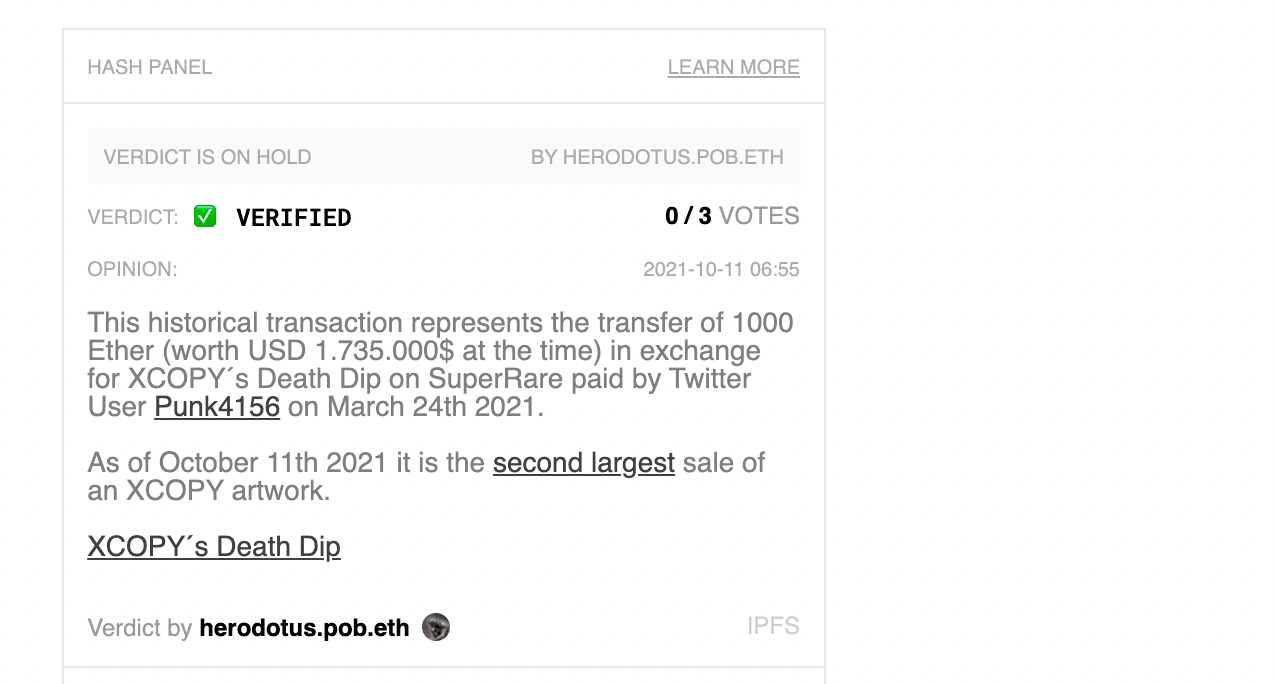Follow the 'second largest' sale link
The height and width of the screenshot is (684, 1274).
(x=584, y=463)
